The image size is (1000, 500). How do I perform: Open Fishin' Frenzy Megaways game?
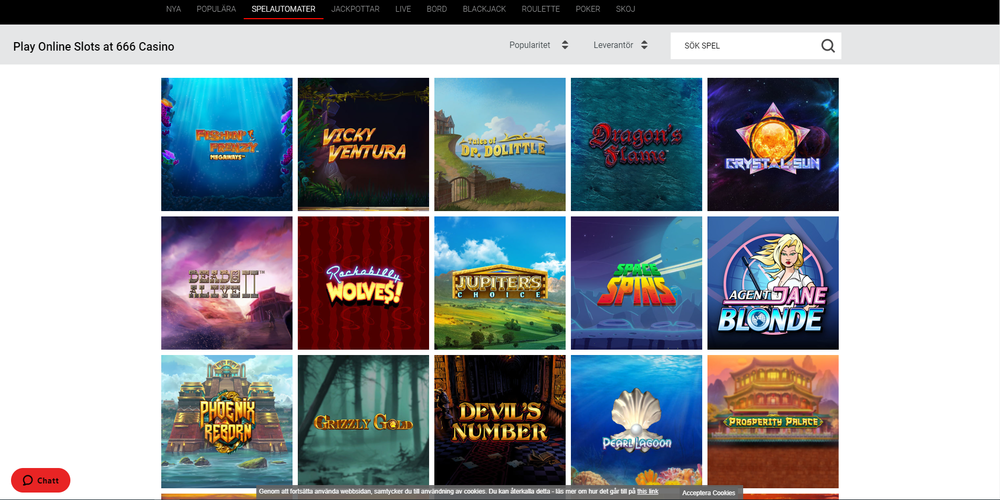[226, 144]
